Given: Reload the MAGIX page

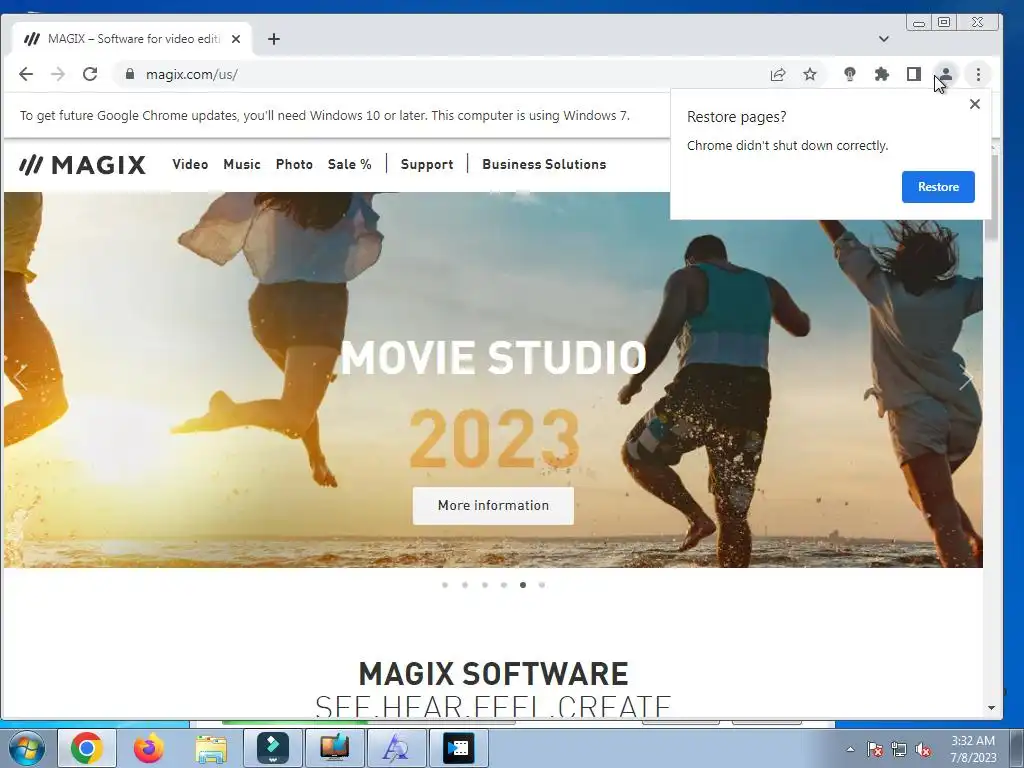Looking at the screenshot, I should pos(90,74).
